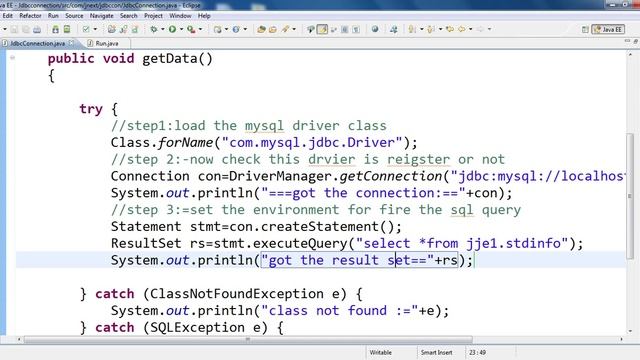Switch to the Java EE perspective button
This screenshot has height=360, width=640.
(608, 29)
